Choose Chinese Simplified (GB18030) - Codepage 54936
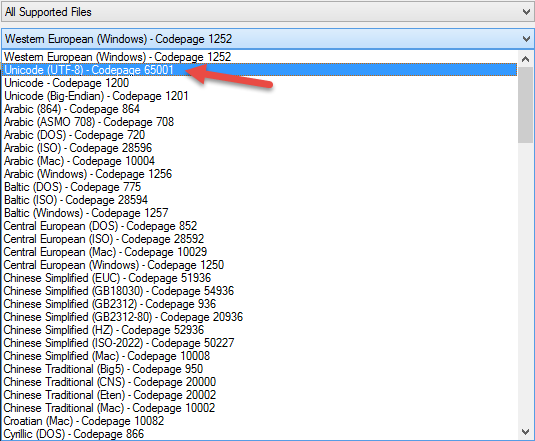Screen dimensions: 535x441 [260, 291]
